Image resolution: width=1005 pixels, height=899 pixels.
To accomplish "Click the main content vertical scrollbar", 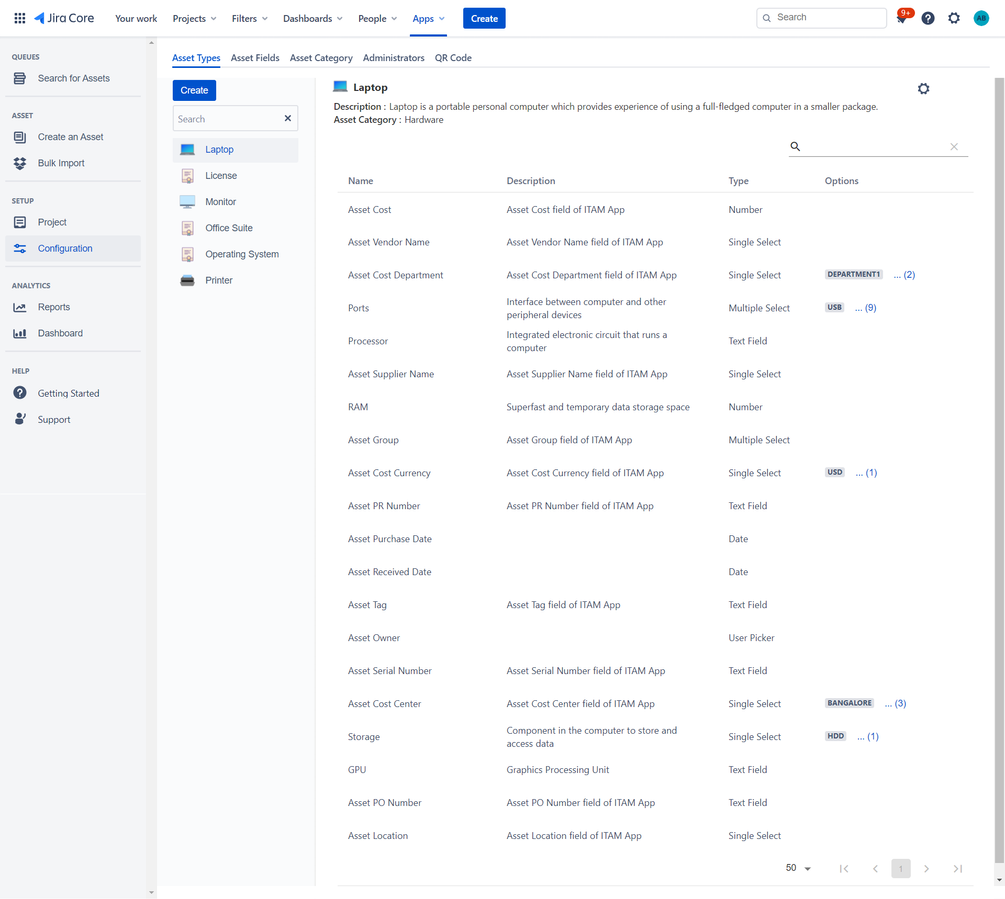I will (999, 471).
